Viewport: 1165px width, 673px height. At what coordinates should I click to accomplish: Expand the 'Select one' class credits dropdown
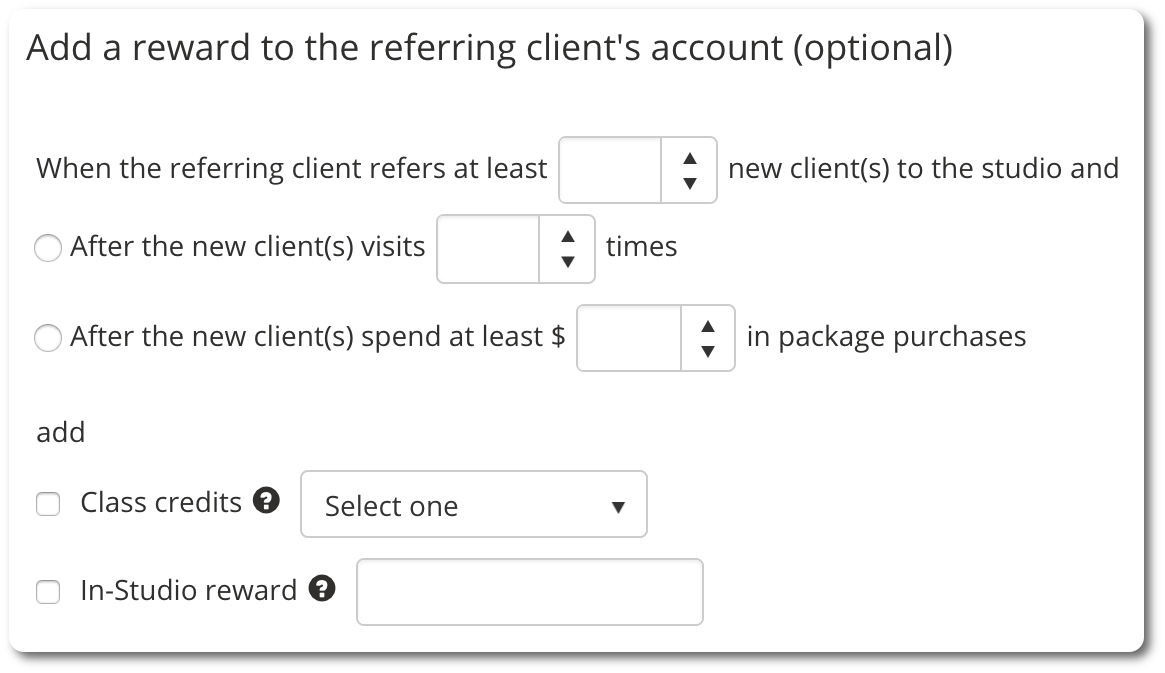coord(474,504)
